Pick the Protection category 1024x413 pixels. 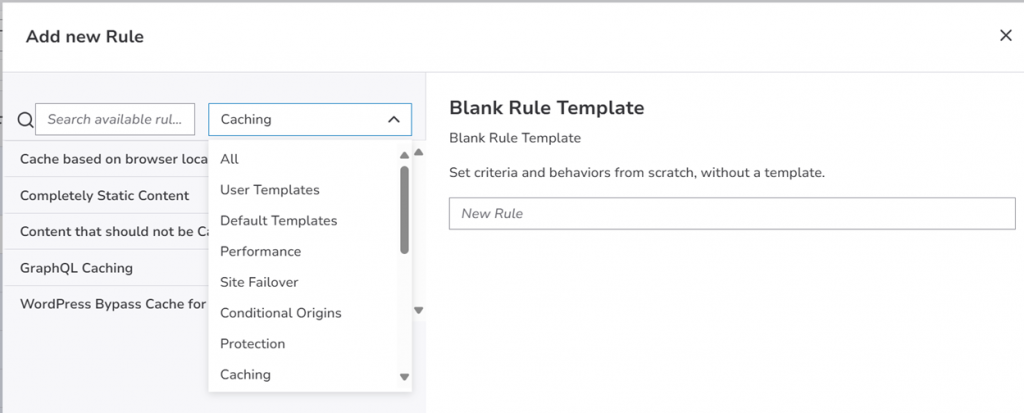252,344
